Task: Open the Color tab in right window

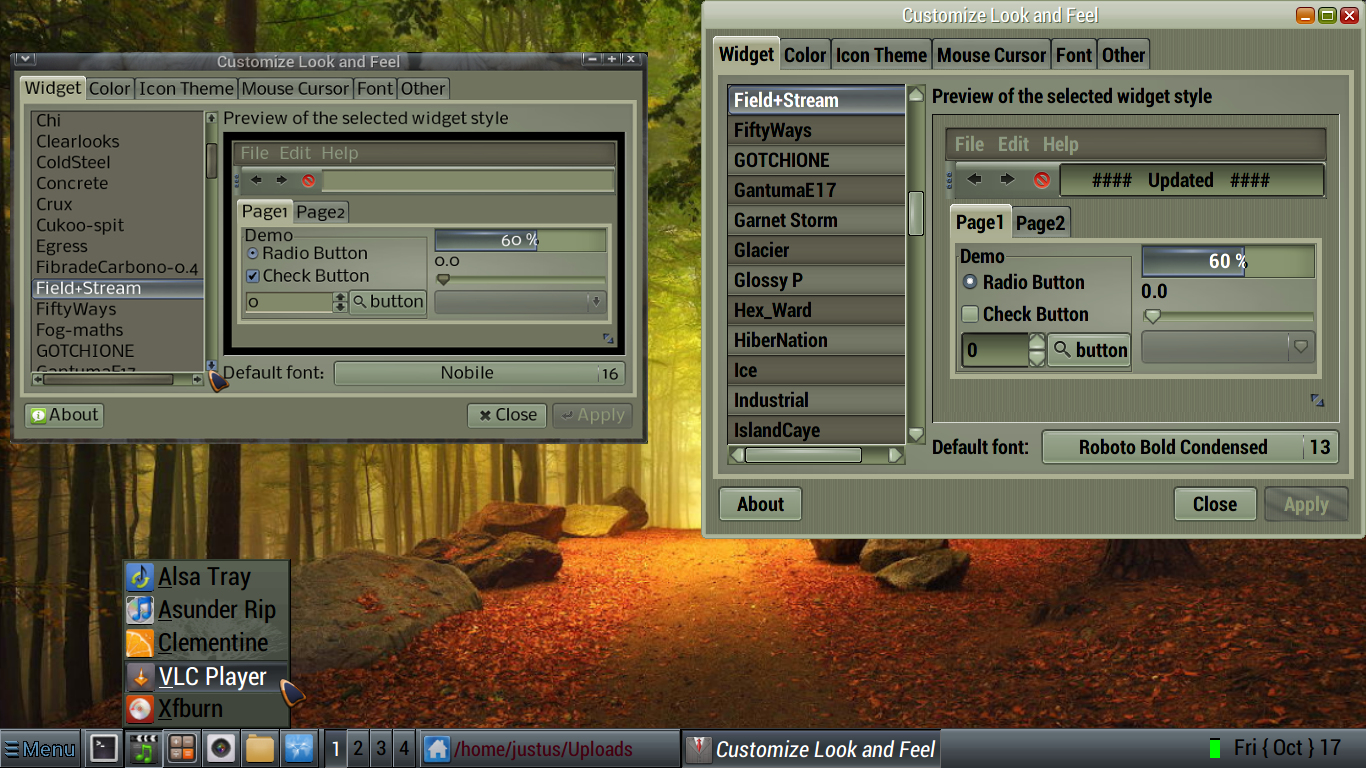Action: pos(805,55)
